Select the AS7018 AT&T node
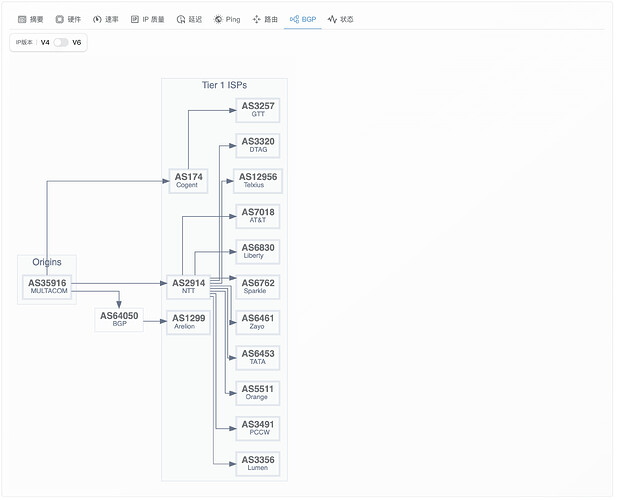 pos(258,216)
